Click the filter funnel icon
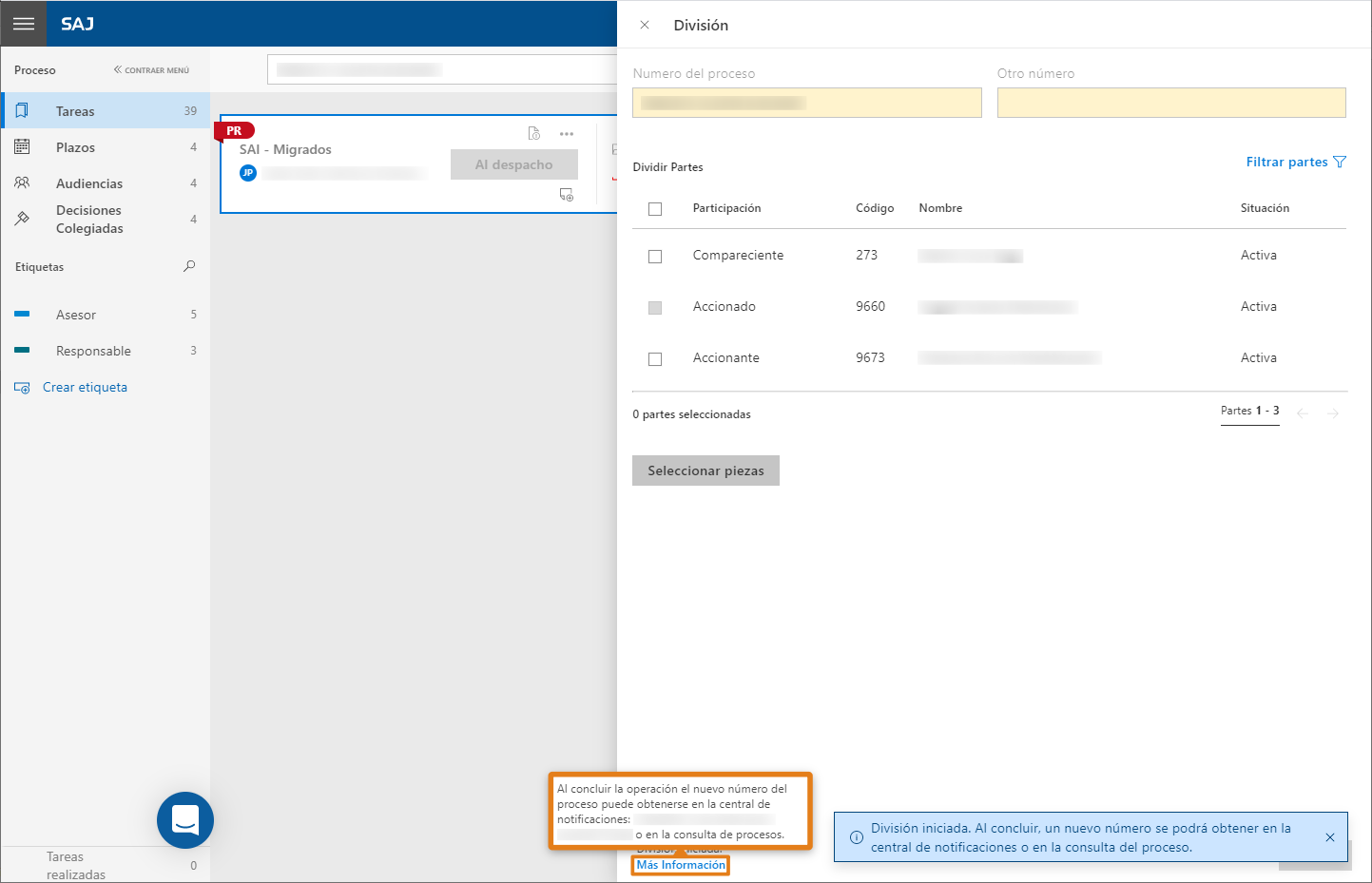 [1340, 162]
